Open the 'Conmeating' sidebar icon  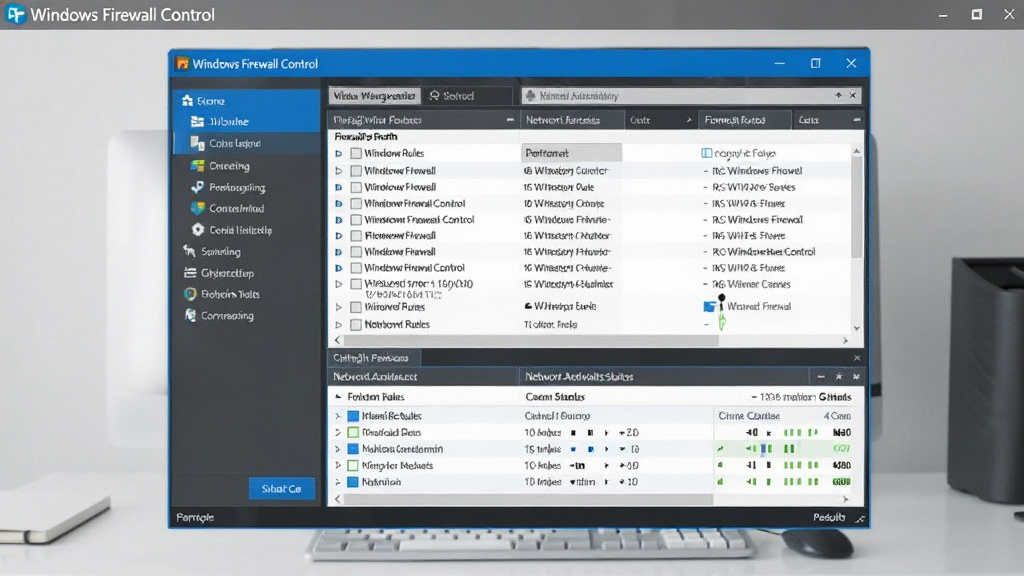[x=190, y=315]
